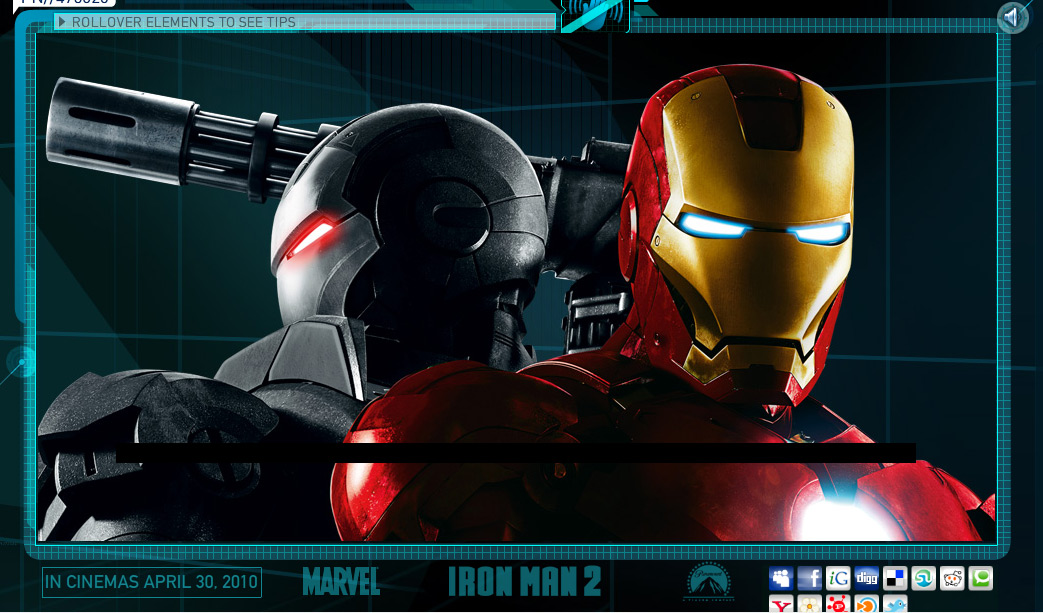Share on Technorati green bubble icon

tap(981, 578)
